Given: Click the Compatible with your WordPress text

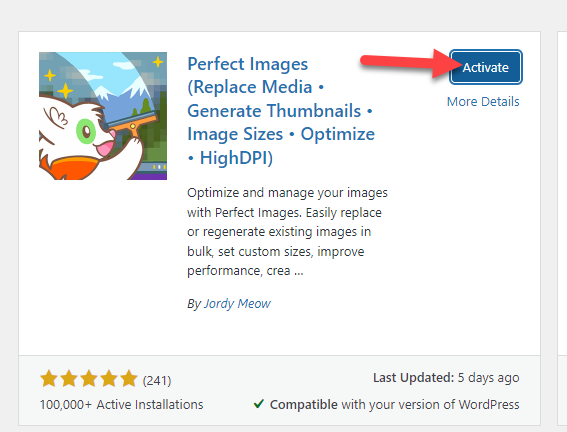Looking at the screenshot, I should coord(395,404).
